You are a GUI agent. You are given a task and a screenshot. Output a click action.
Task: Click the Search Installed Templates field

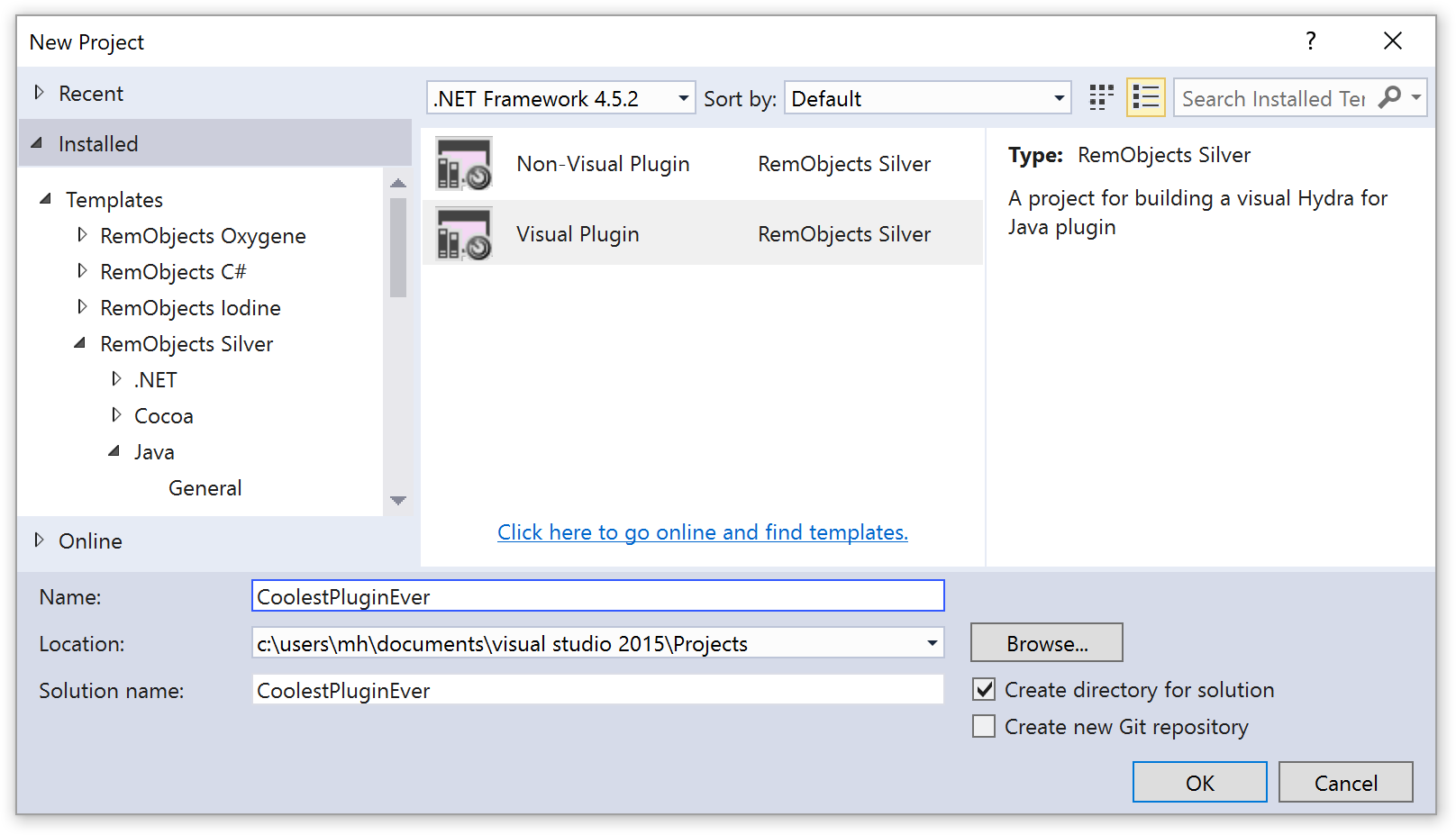pos(1274,97)
